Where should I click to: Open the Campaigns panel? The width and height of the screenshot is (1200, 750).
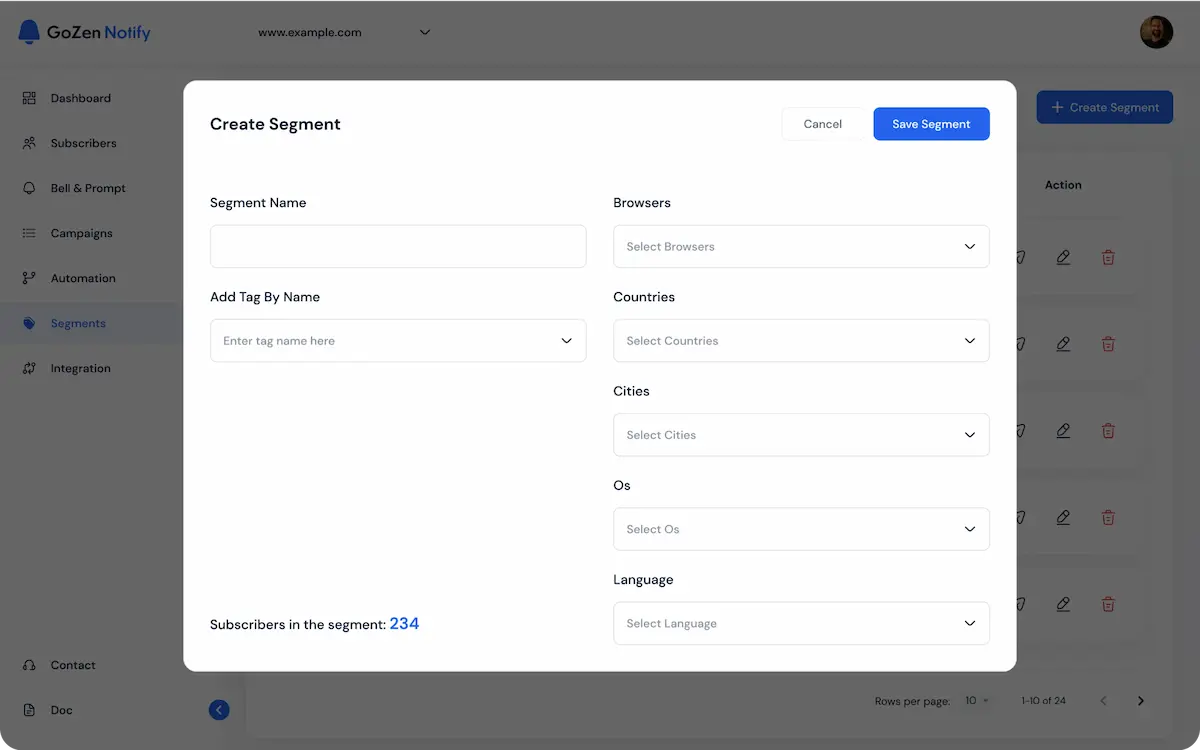coord(81,233)
